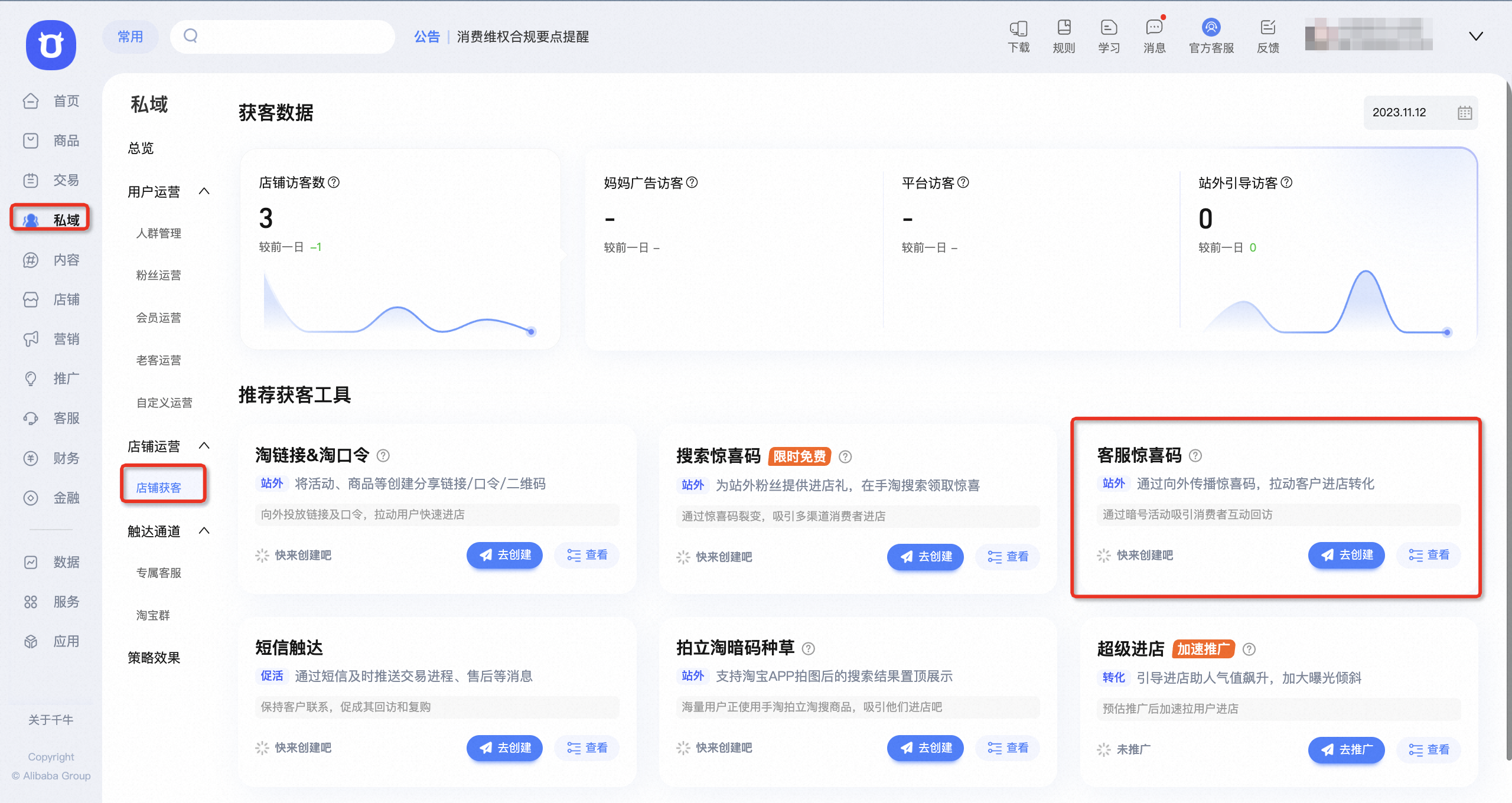This screenshot has width=1512, height=803.
Task: Select 人群管理 menu item
Action: [x=158, y=233]
